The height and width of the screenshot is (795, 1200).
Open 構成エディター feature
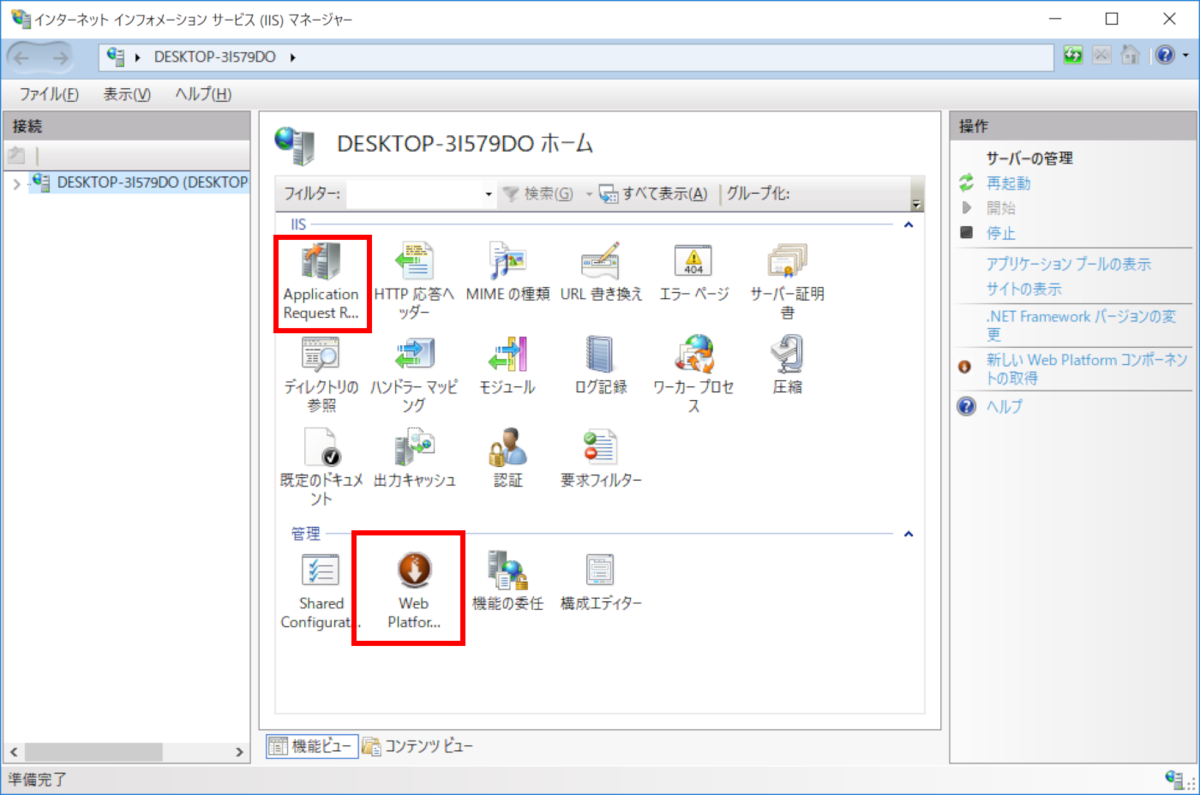pos(601,582)
